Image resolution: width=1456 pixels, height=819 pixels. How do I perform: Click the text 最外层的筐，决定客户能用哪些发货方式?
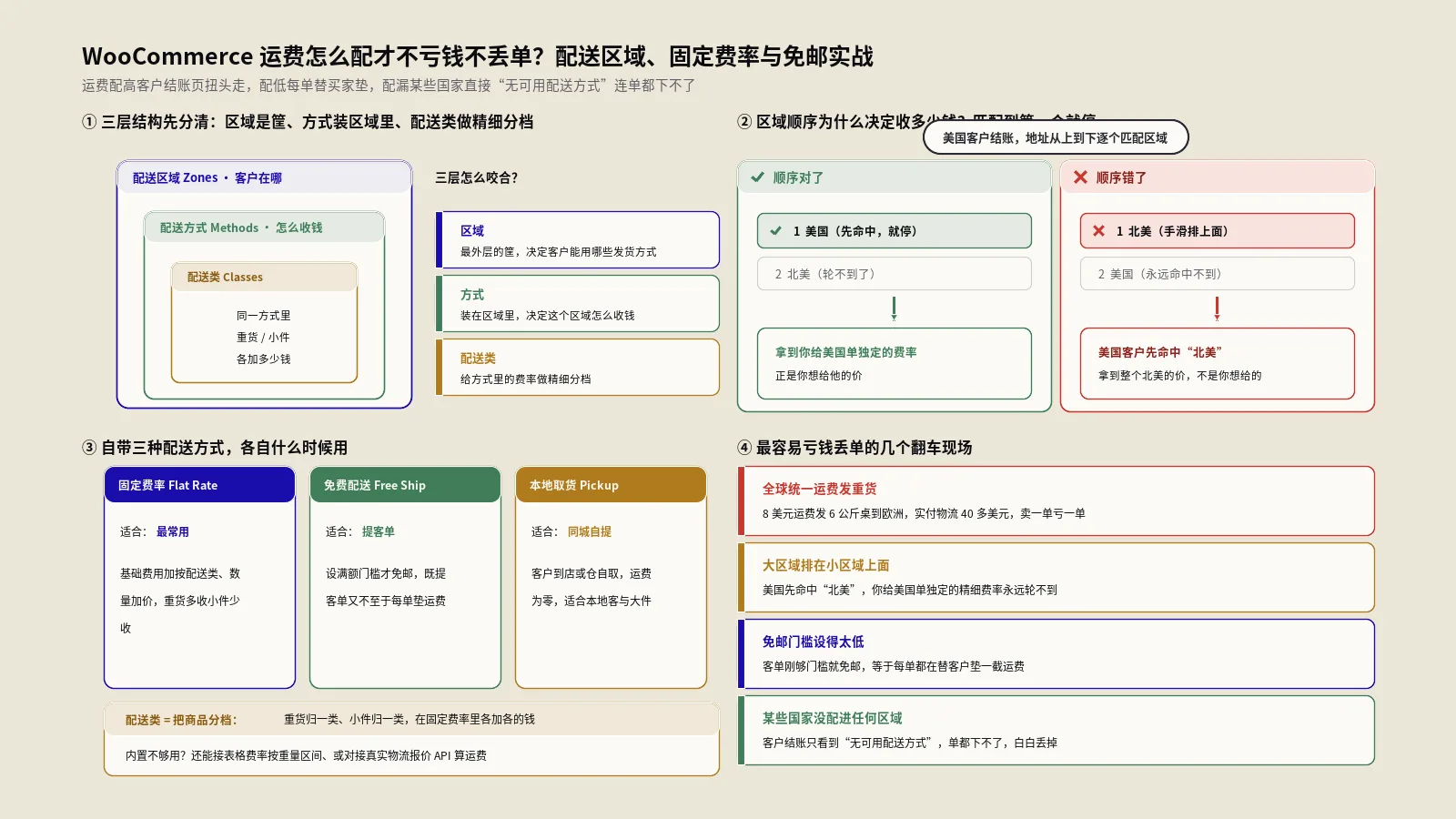(559, 252)
